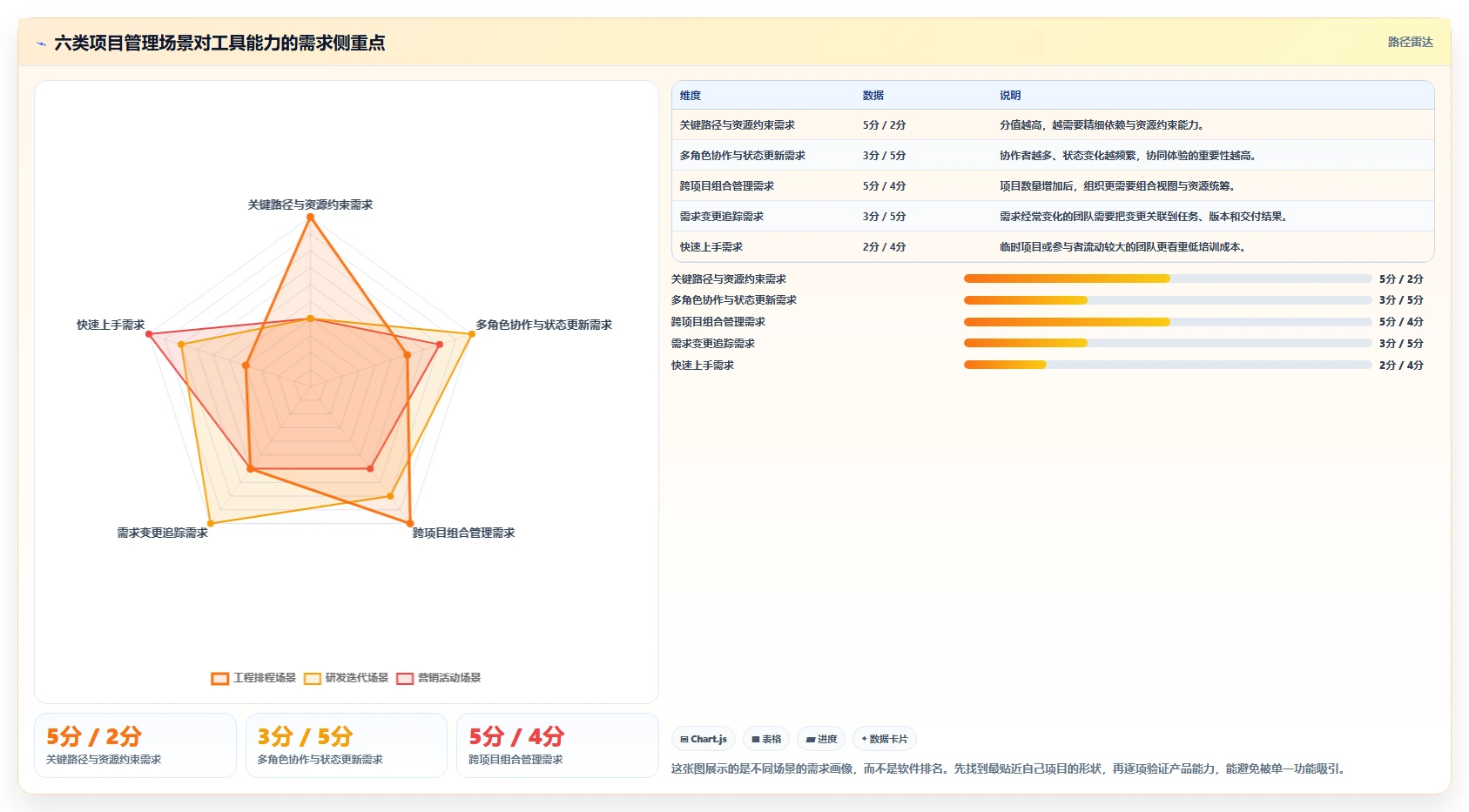Click the yellow data point at the 需求变更追踪 vertex
The image size is (1469, 812).
click(211, 523)
